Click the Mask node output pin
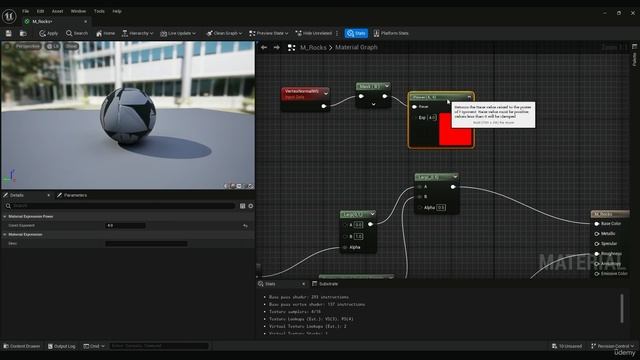 click(384, 96)
